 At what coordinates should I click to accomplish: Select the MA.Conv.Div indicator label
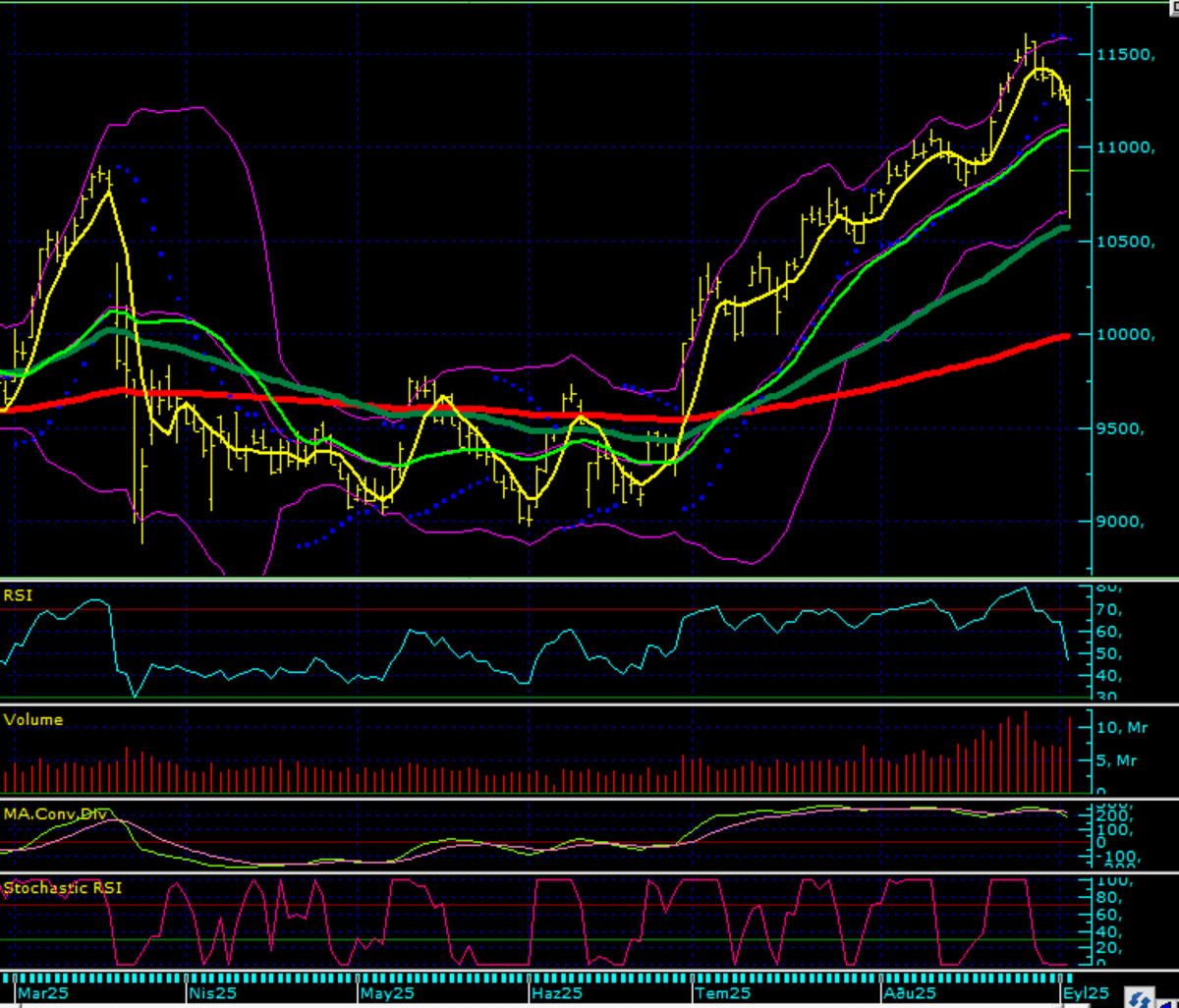[56, 813]
